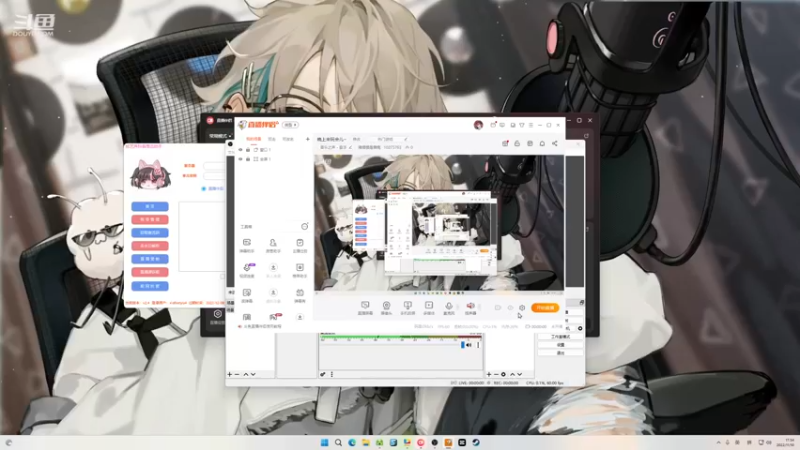Open the calendar-like toolbox tool in first row
800x450 pixels.
click(x=300, y=245)
